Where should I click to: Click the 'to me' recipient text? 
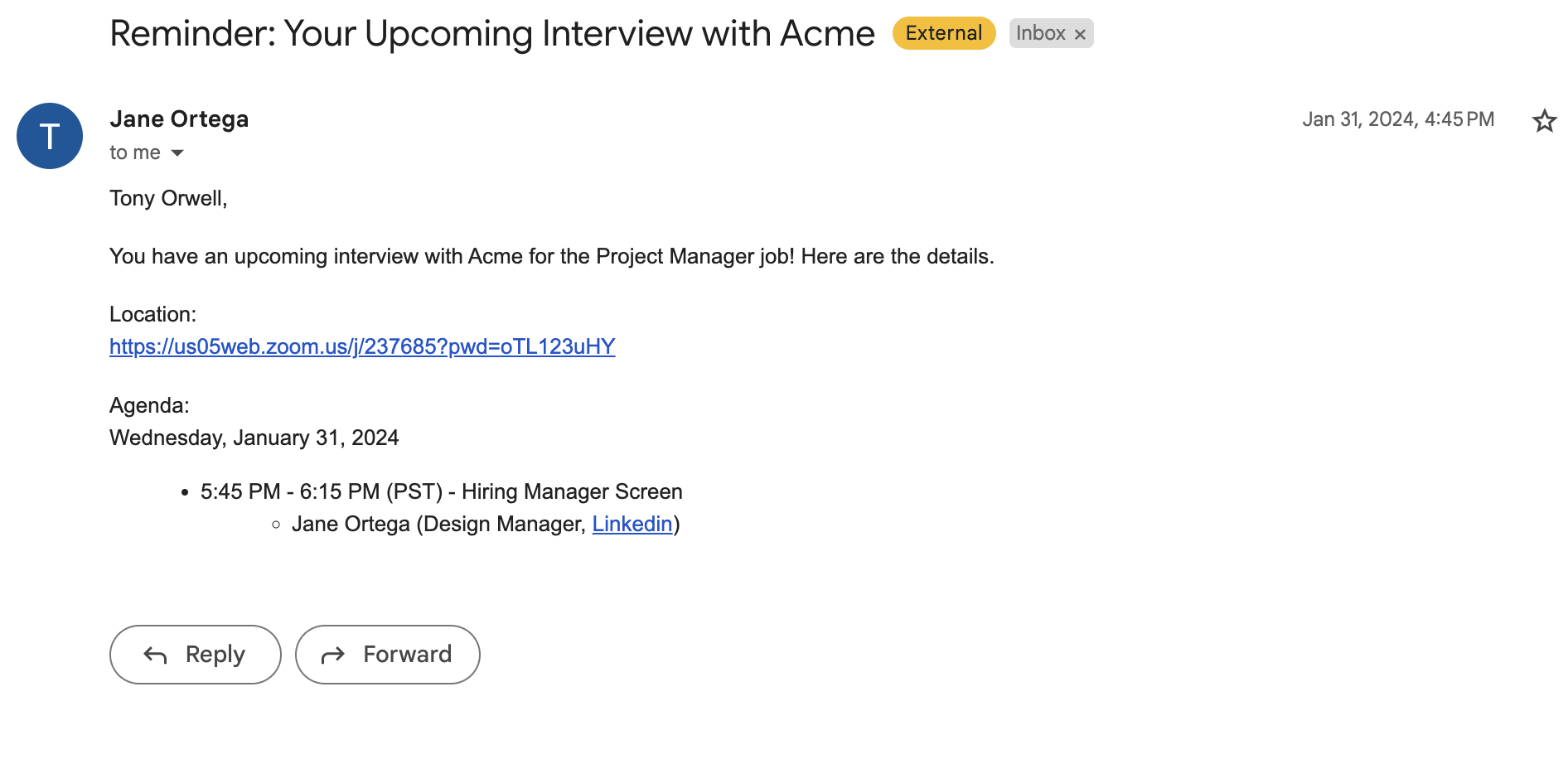click(134, 152)
